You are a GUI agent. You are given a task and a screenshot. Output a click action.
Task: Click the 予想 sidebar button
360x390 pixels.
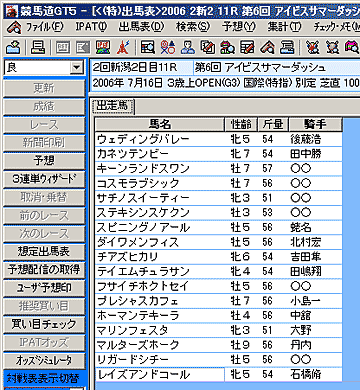pos(44,161)
